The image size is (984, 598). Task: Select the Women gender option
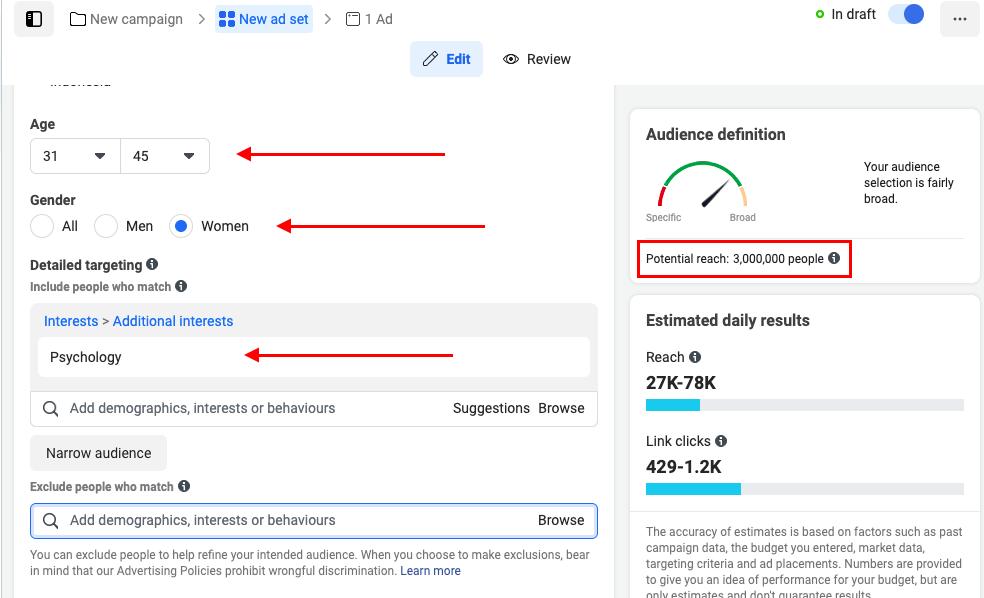[x=181, y=226]
